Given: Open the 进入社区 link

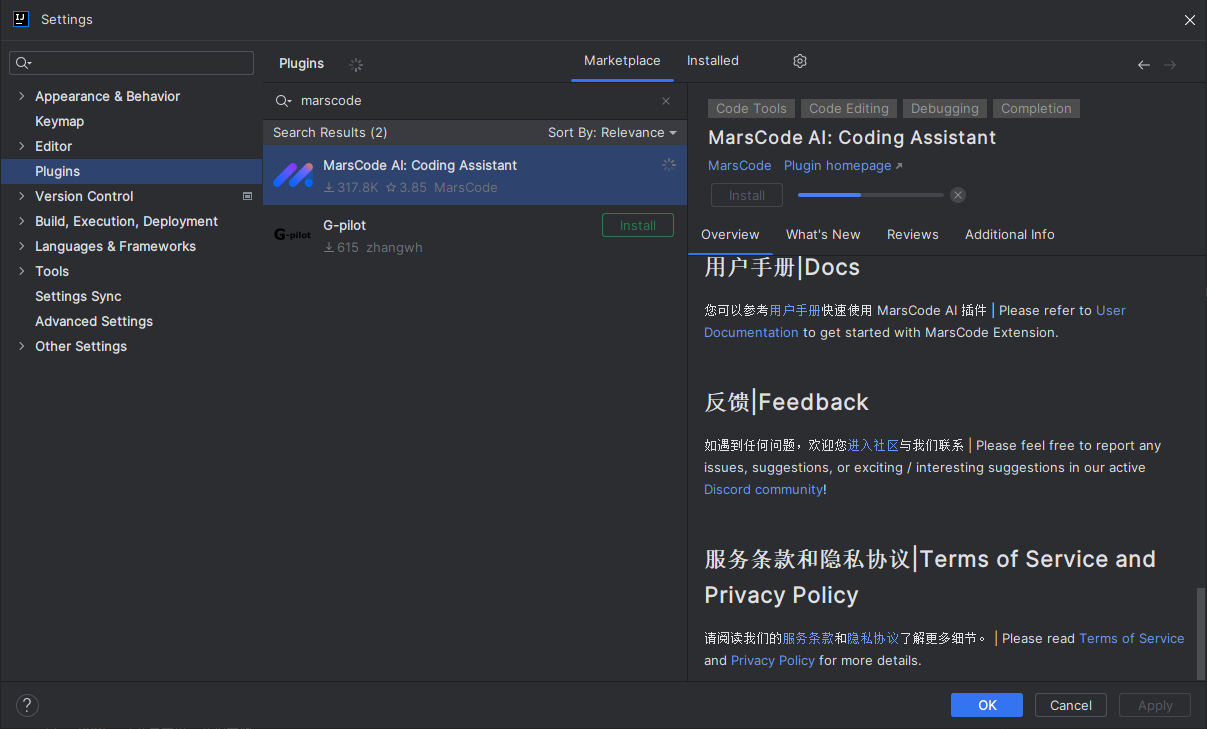Looking at the screenshot, I should 873,446.
